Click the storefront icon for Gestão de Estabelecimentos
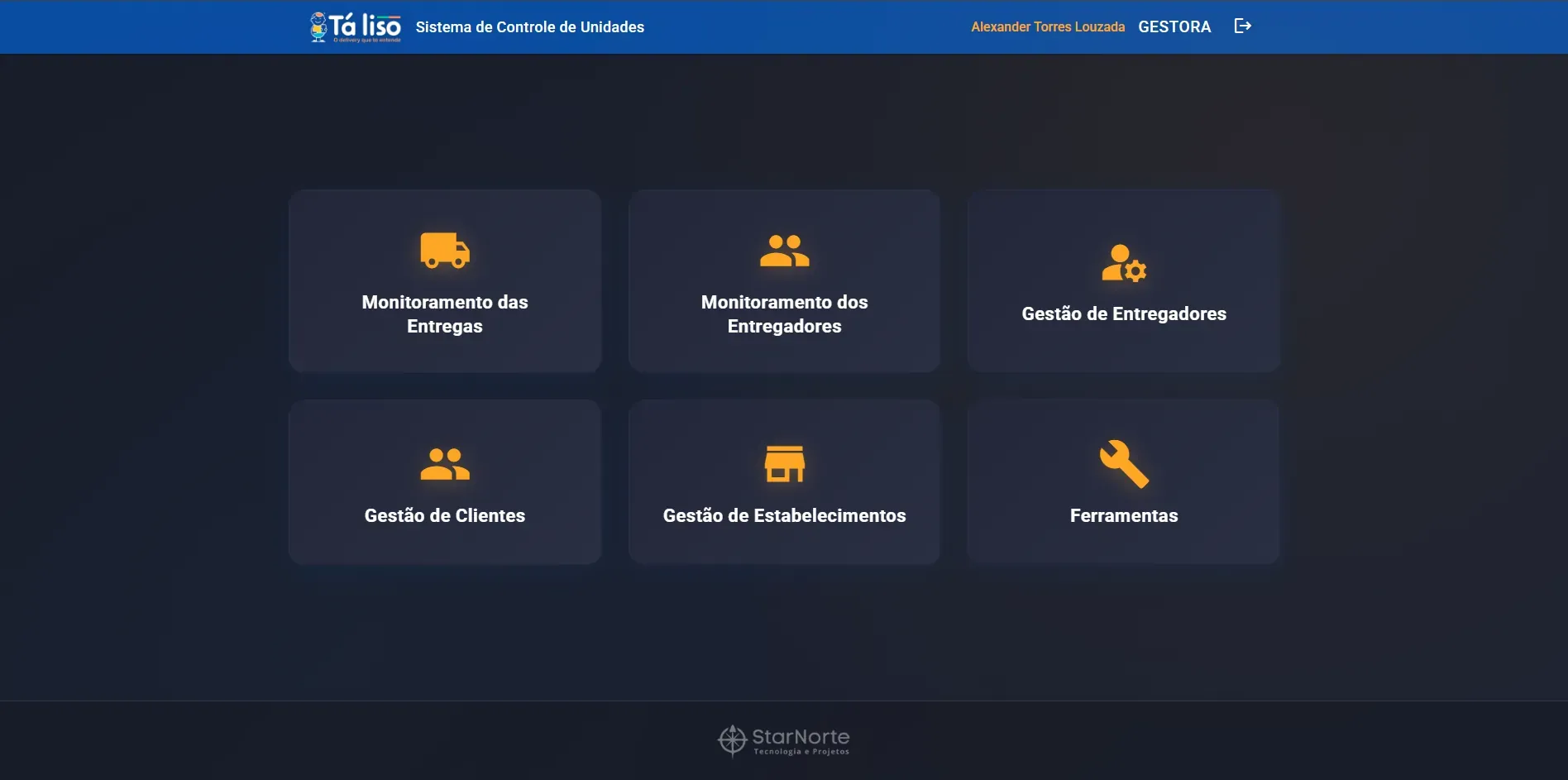 (784, 464)
